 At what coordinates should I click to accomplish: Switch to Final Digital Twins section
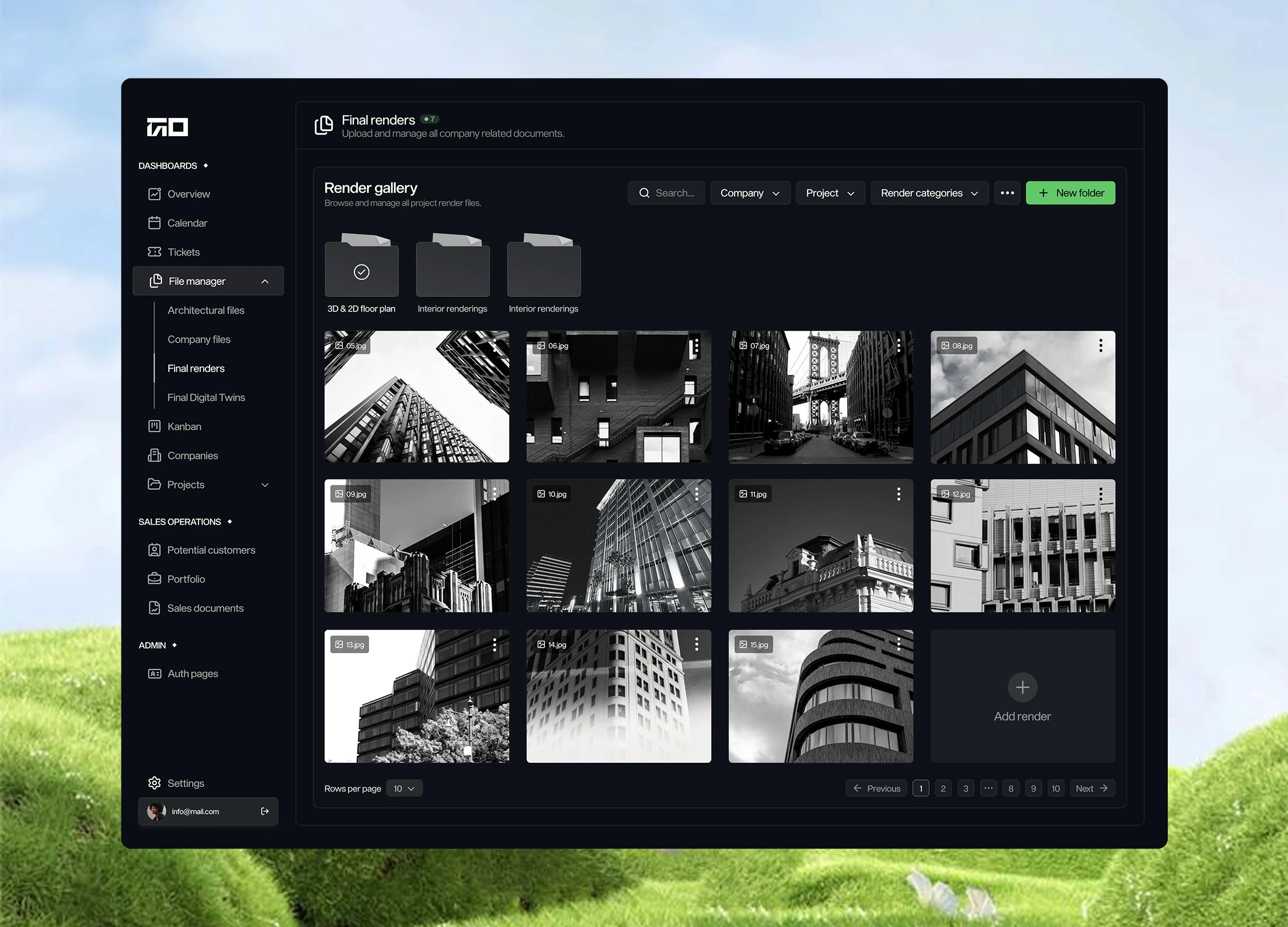206,397
